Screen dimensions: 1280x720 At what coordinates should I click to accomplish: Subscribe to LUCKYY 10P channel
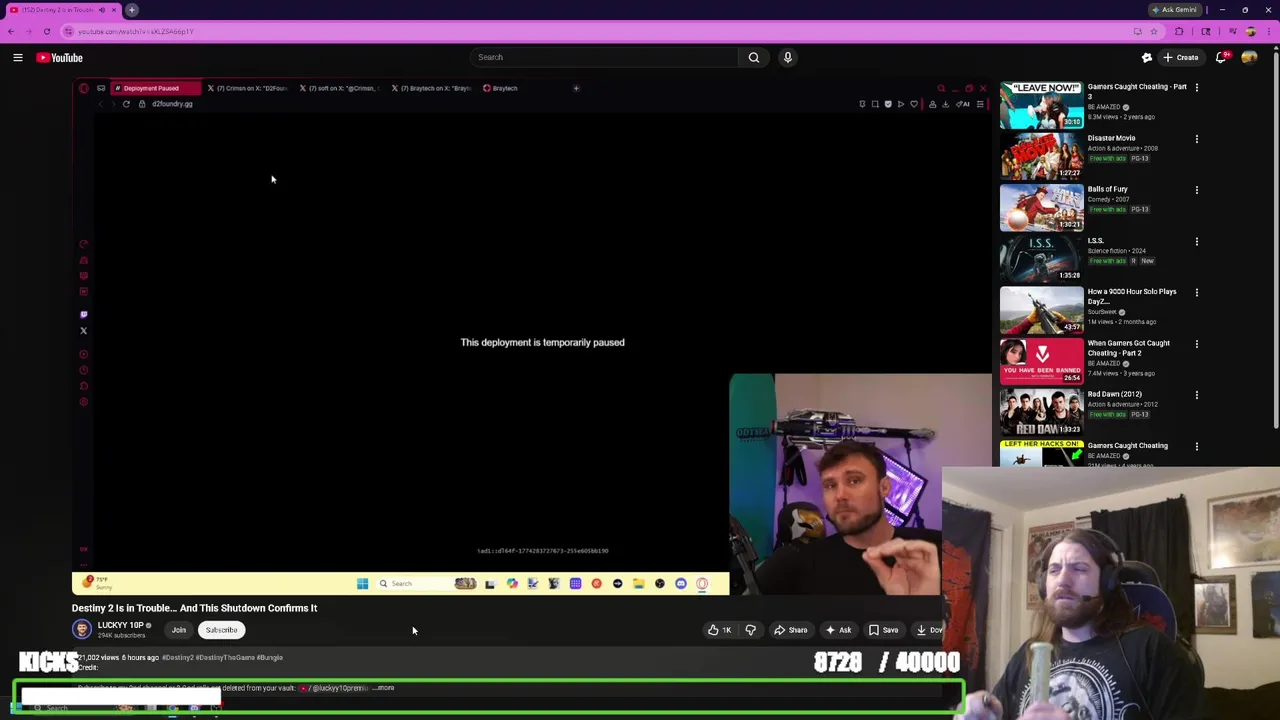221,630
